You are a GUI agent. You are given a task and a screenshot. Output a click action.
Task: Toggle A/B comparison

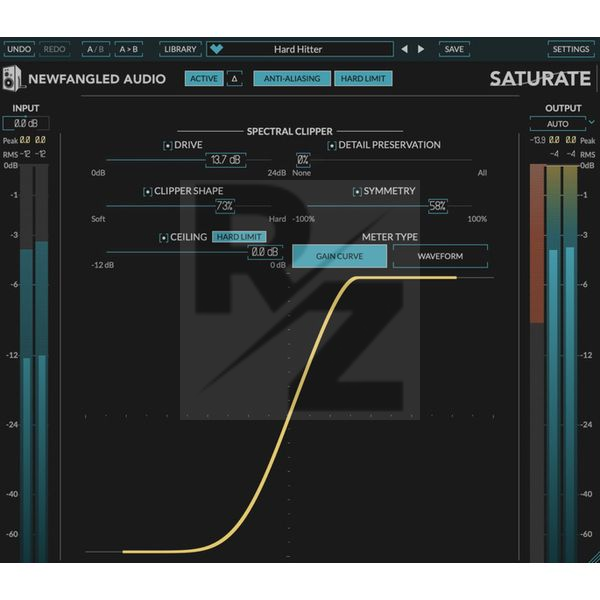(96, 49)
